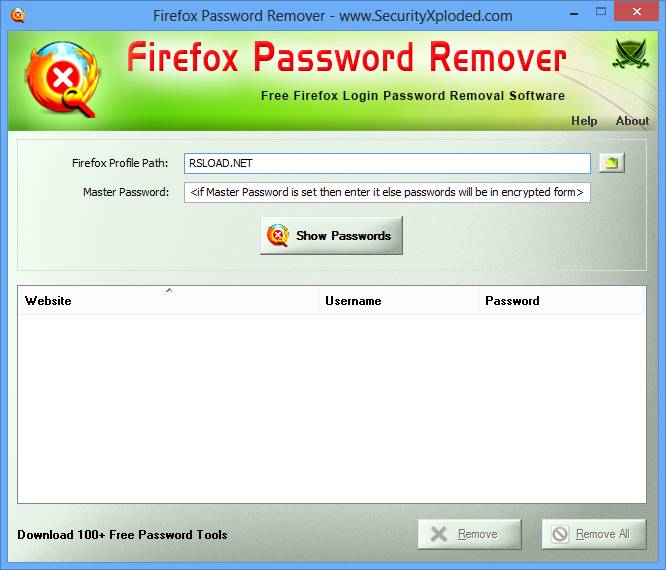Click the crossed swords SecurityXploded logo

631,54
